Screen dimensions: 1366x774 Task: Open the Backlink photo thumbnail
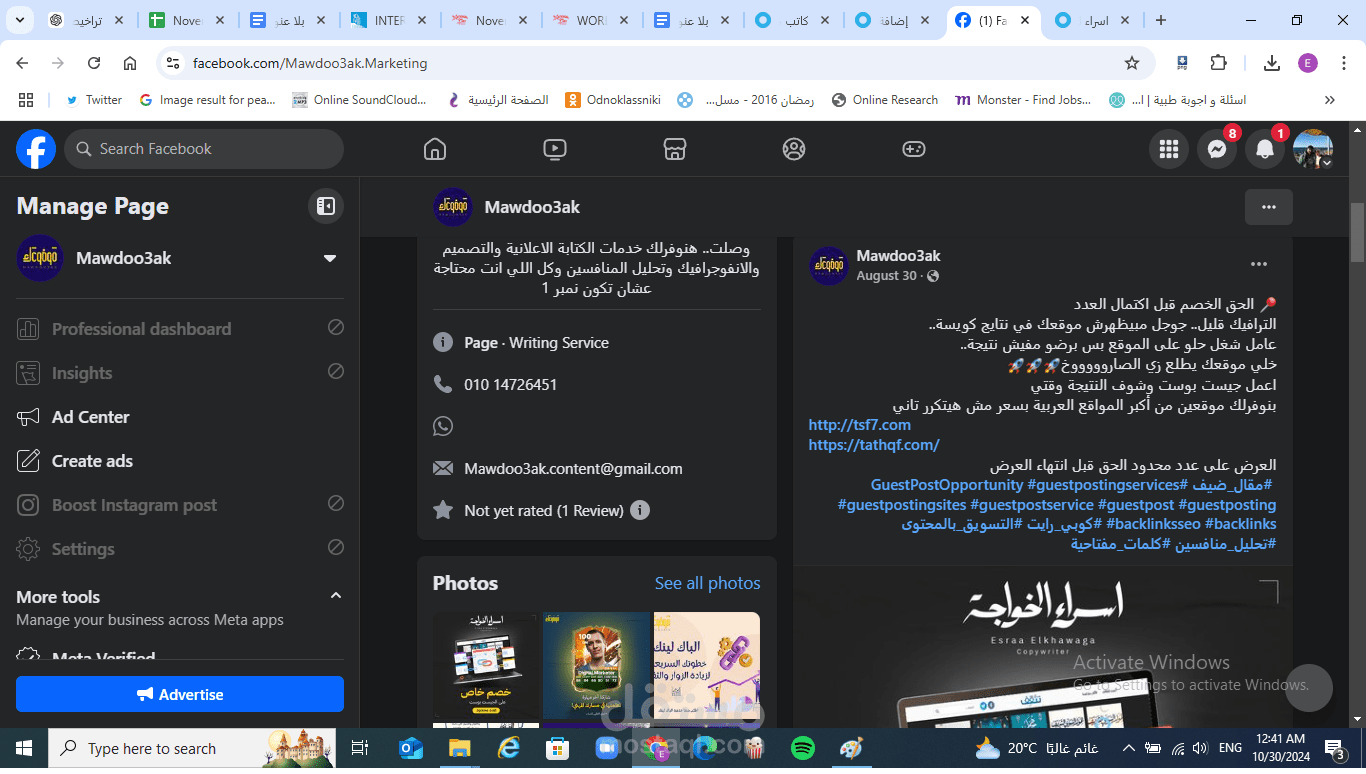coord(707,667)
